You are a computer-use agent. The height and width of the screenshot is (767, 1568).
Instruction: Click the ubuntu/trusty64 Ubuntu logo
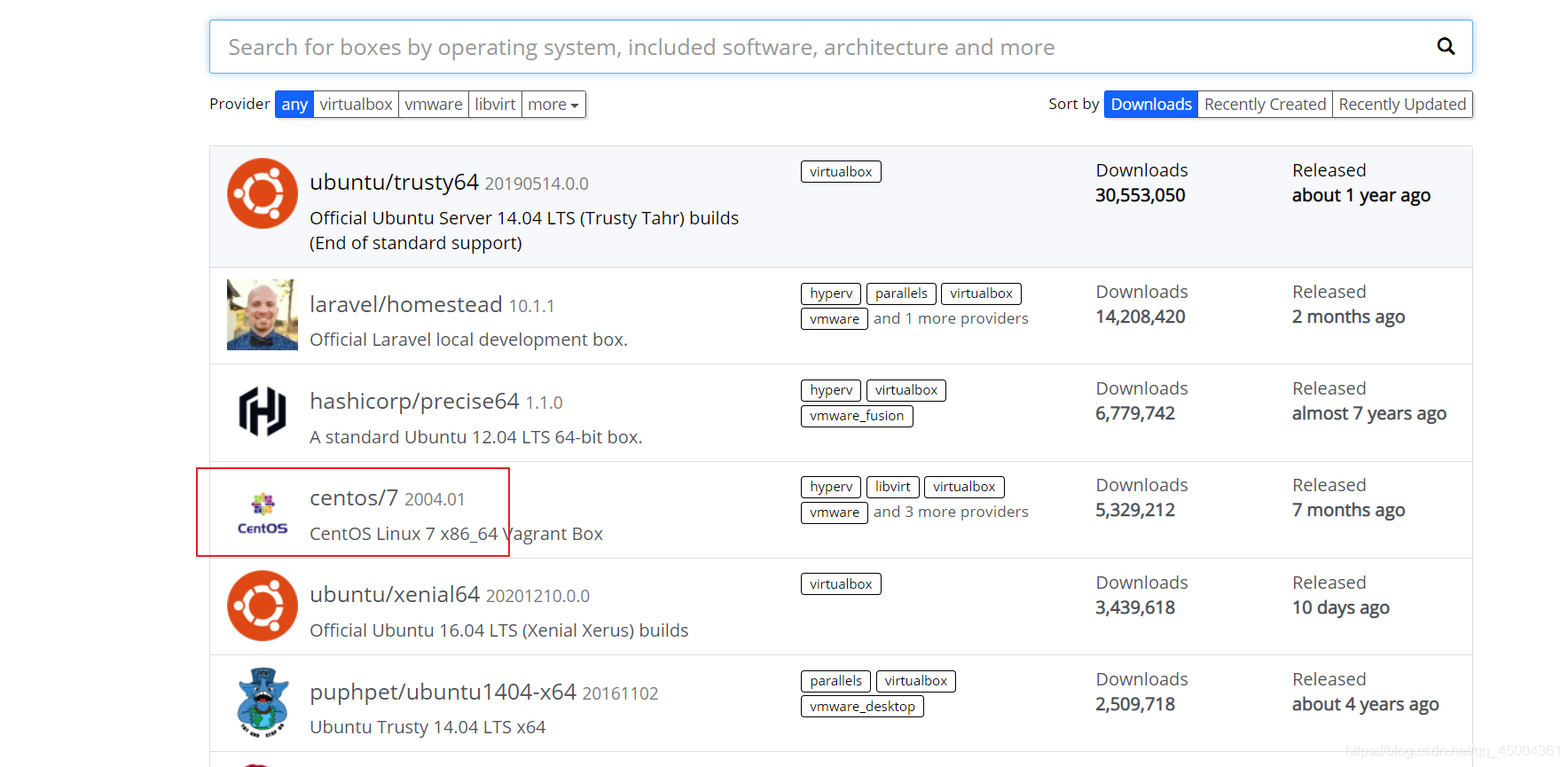tap(263, 193)
